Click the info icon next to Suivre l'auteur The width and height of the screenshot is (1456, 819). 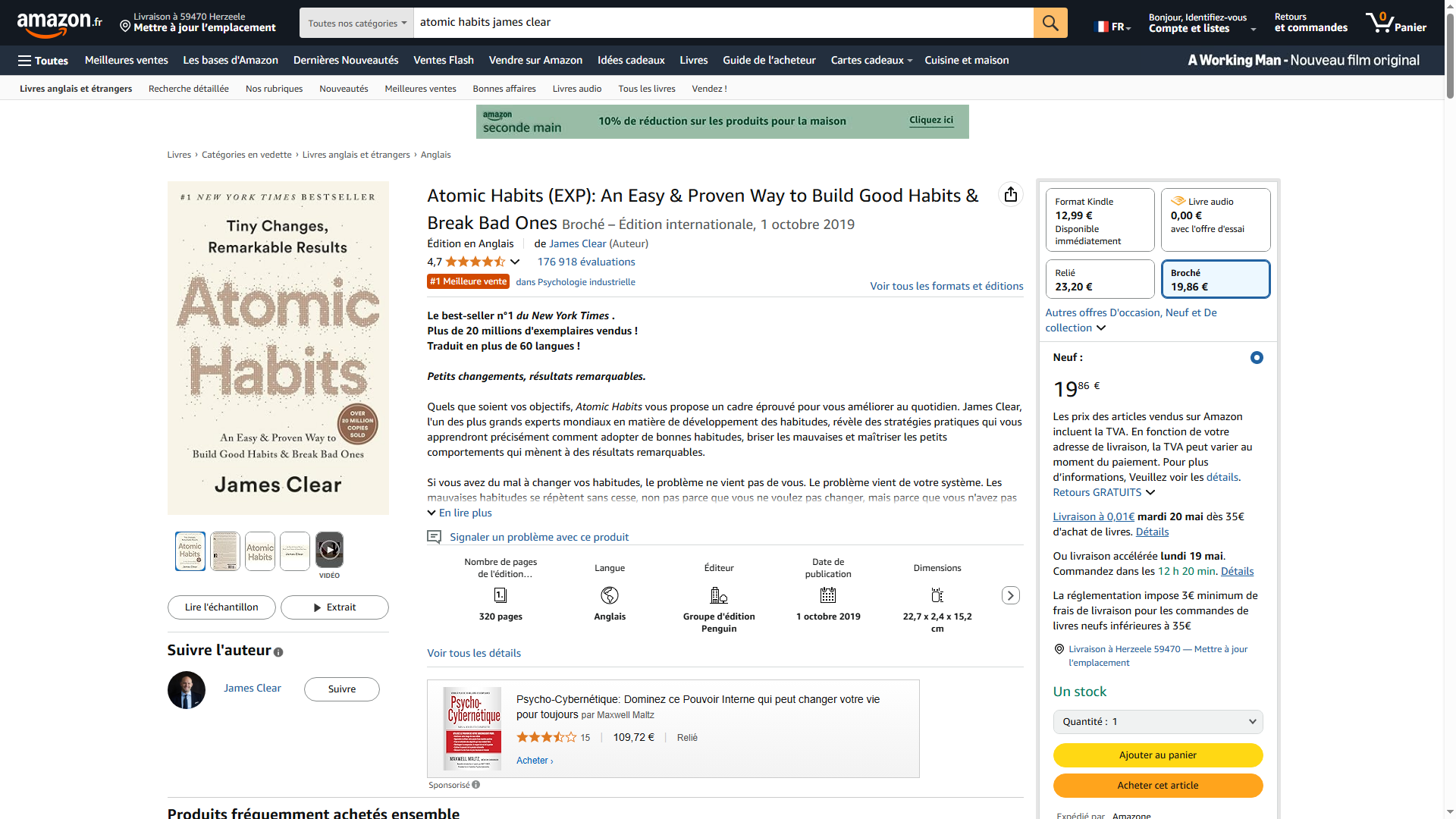click(278, 652)
